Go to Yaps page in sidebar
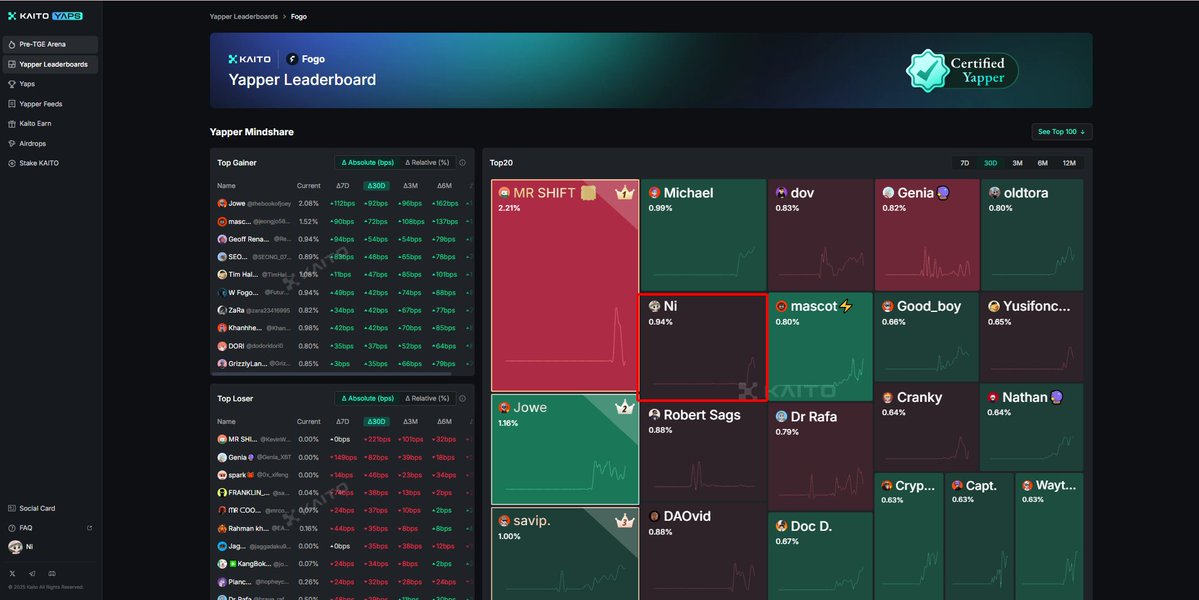1199x600 pixels. pyautogui.click(x=50, y=84)
